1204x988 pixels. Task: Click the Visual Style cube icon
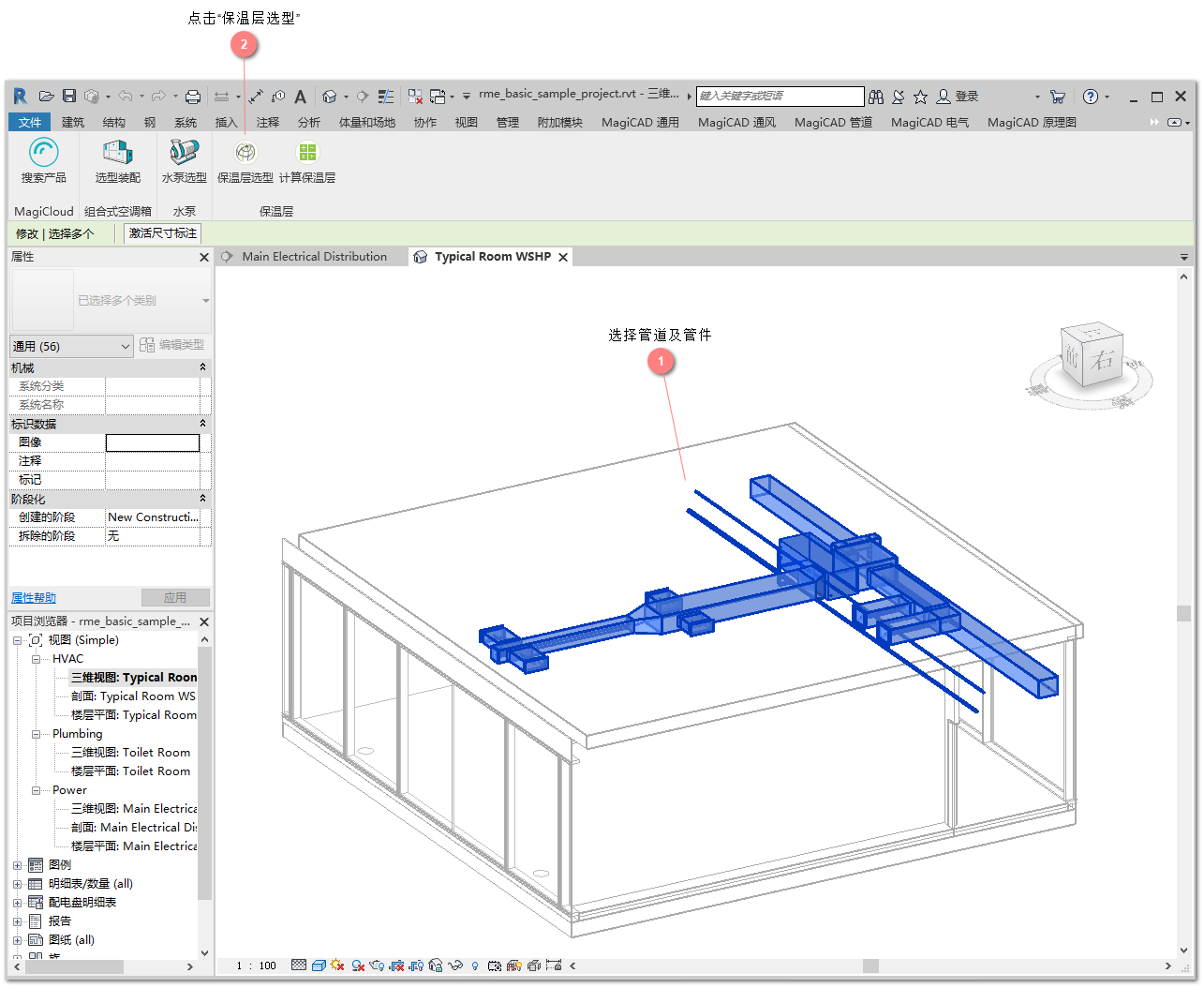pos(319,966)
